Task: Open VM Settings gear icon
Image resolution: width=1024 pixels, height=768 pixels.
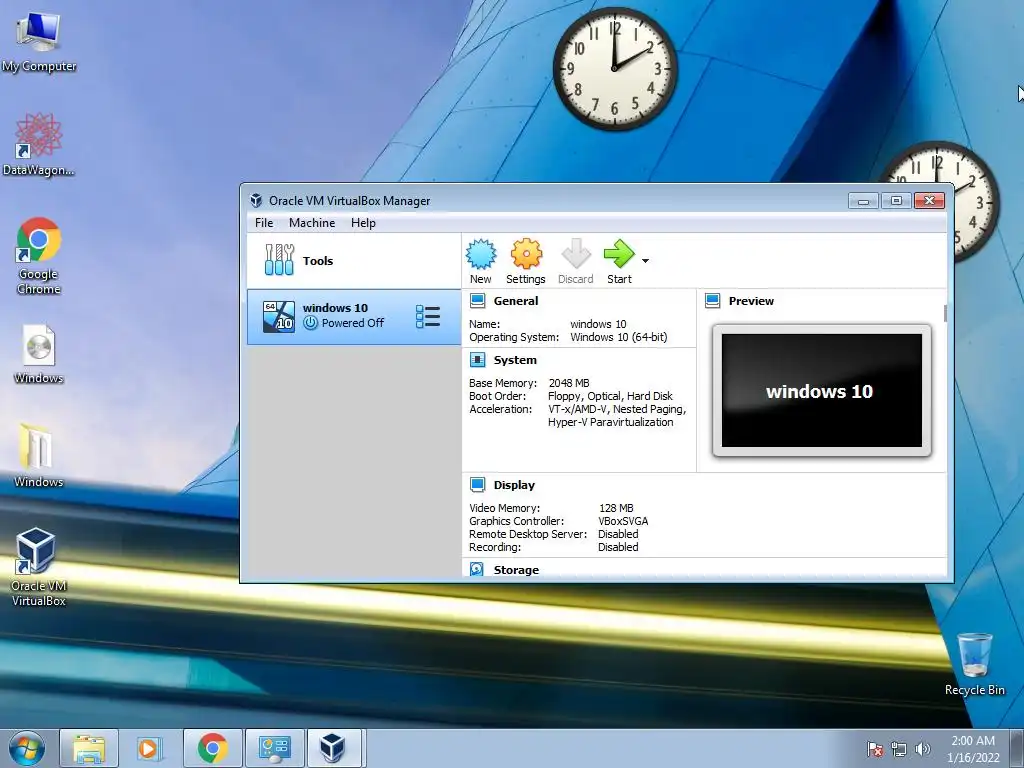Action: click(526, 254)
